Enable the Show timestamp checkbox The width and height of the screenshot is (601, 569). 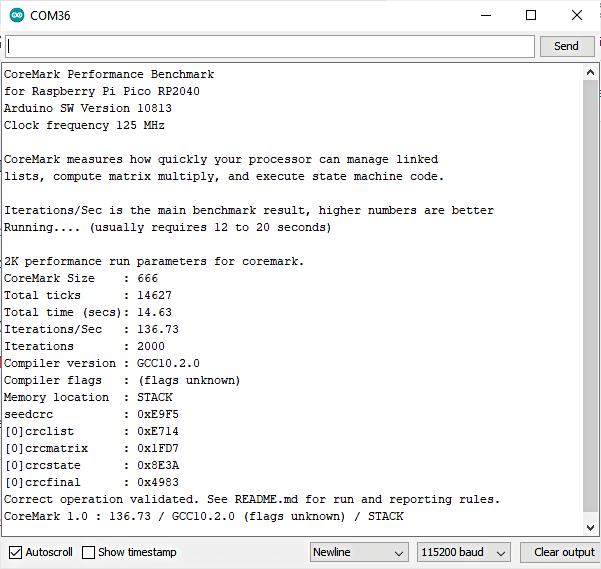(89, 552)
